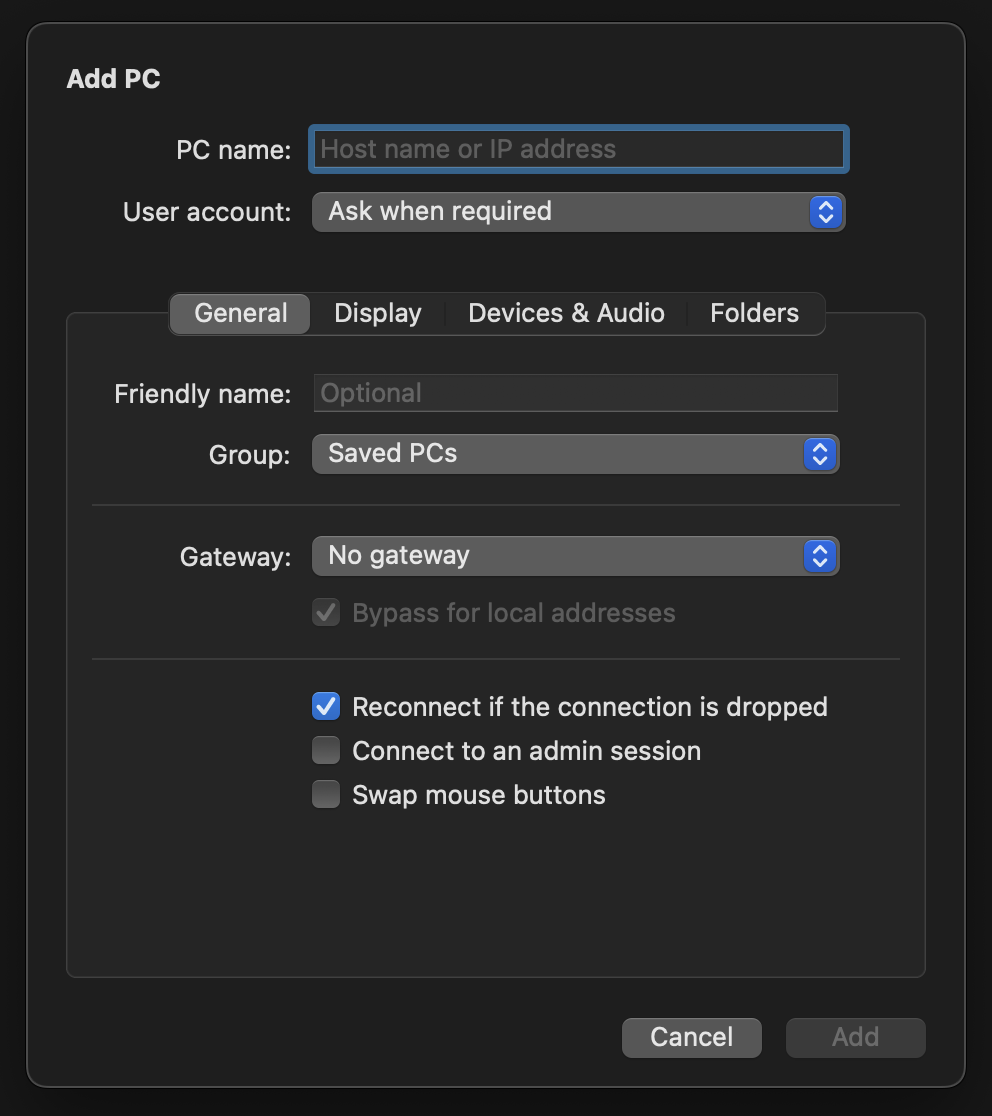Switch to the General tab
The image size is (992, 1116).
click(239, 313)
